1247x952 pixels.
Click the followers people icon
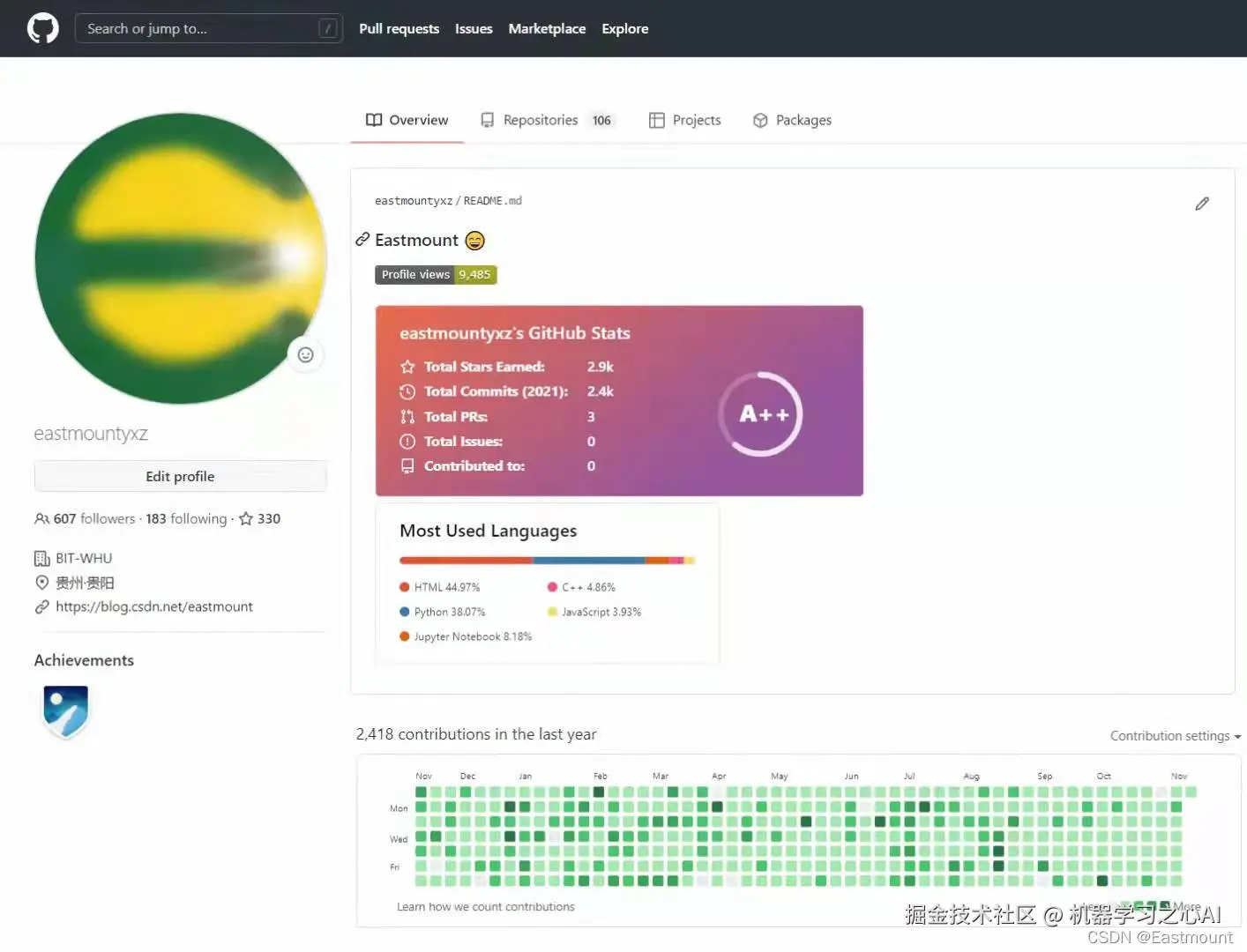pos(41,518)
